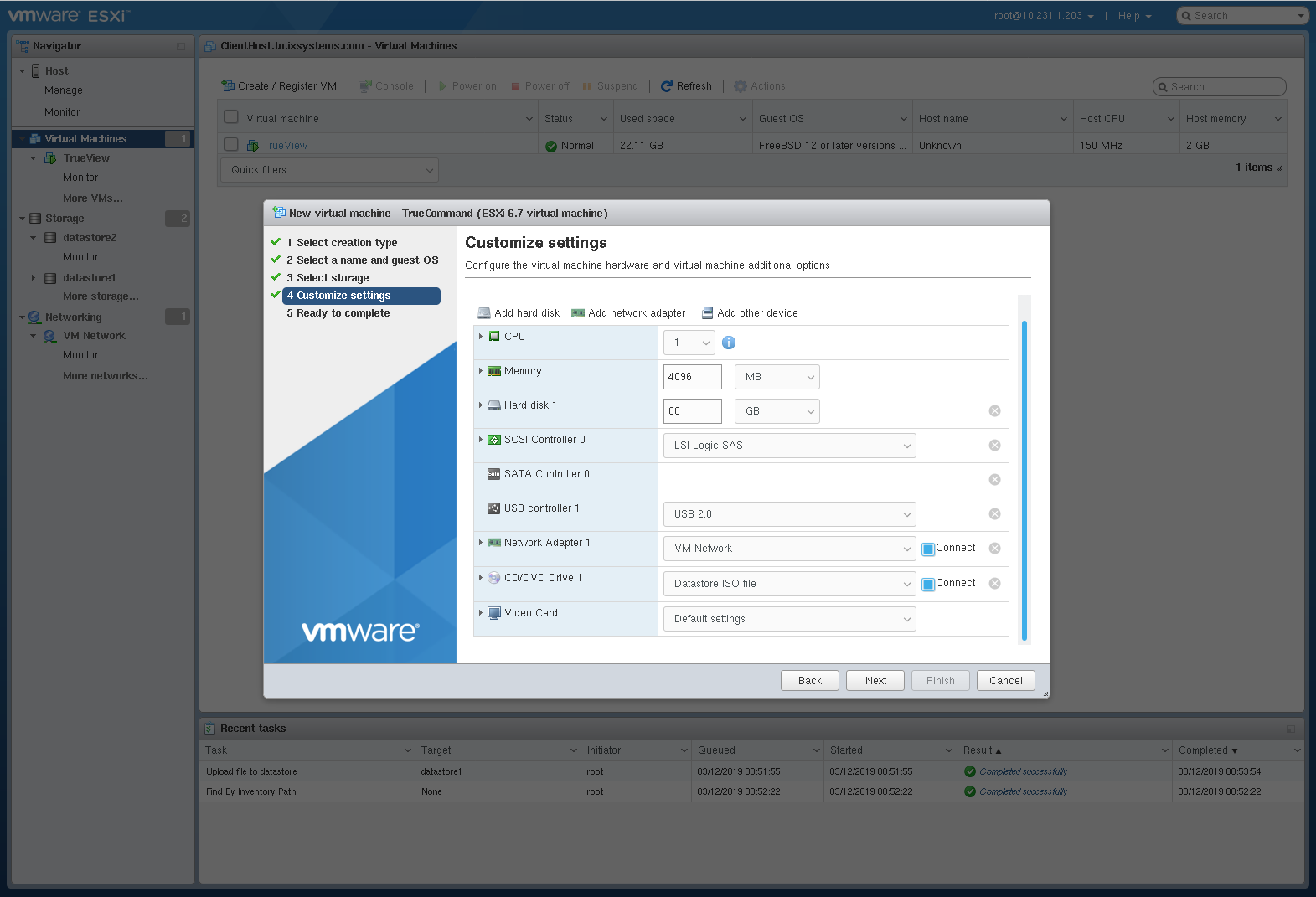This screenshot has height=897, width=1316.
Task: Go to step 5 Ready to complete
Action: point(338,313)
